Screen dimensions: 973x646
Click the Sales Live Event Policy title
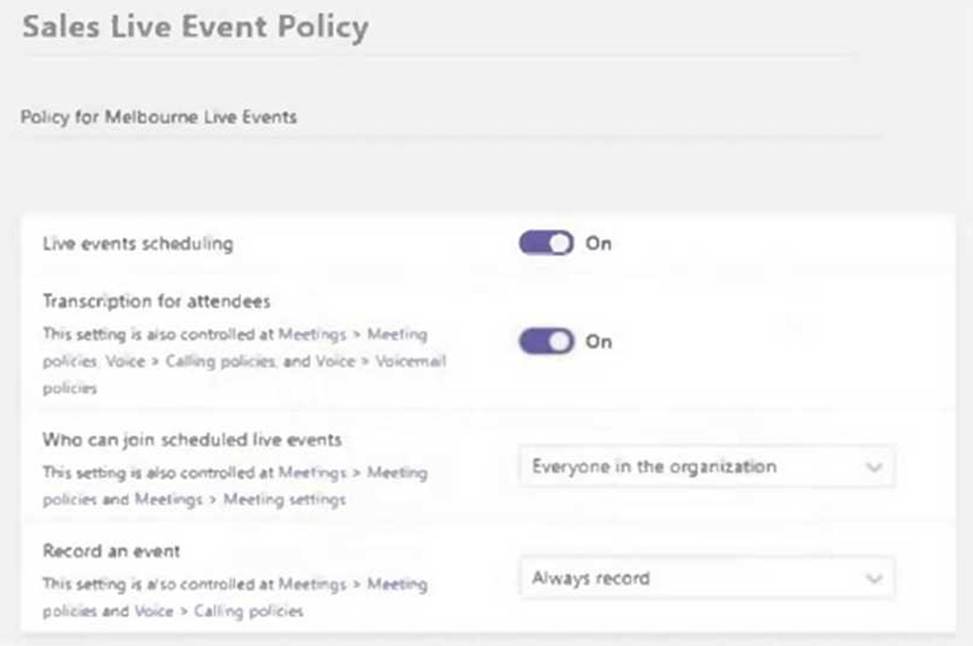point(195,27)
